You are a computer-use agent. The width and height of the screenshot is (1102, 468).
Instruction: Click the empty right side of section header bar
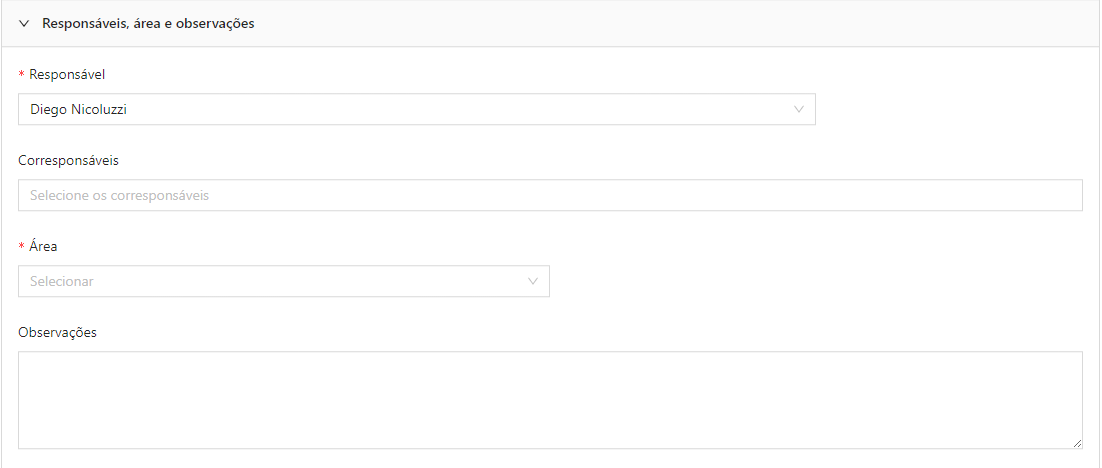[675, 23]
